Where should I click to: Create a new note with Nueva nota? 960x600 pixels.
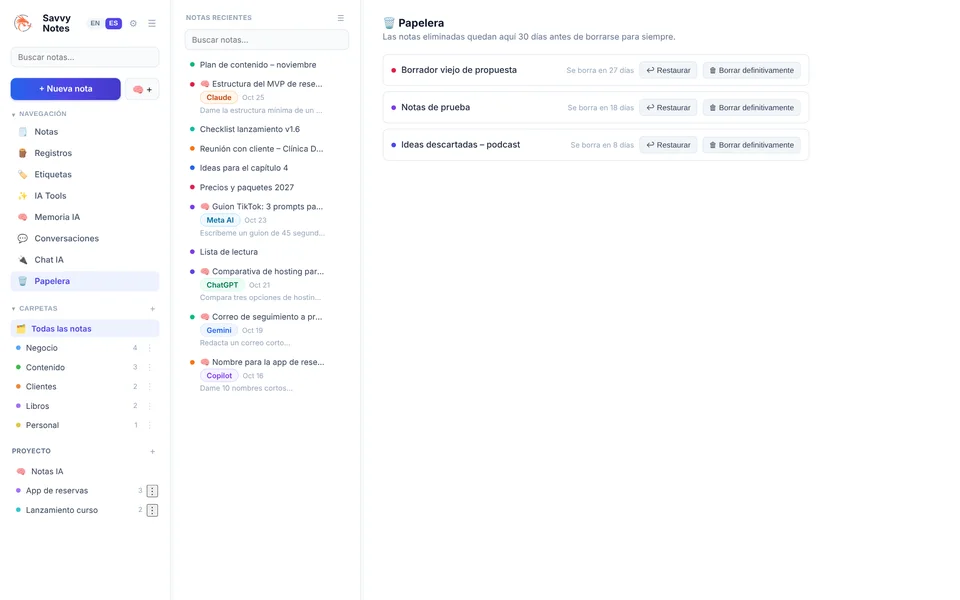point(66,89)
